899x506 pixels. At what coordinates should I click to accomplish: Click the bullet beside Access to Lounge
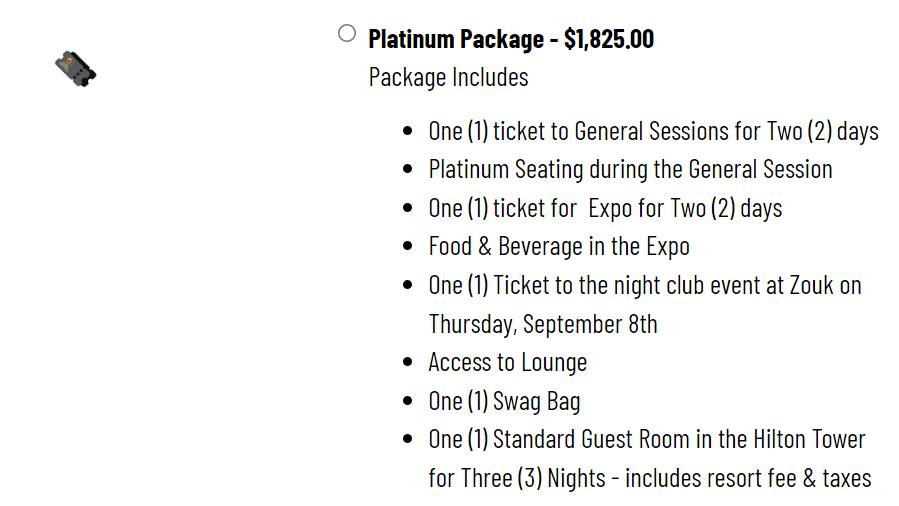408,362
